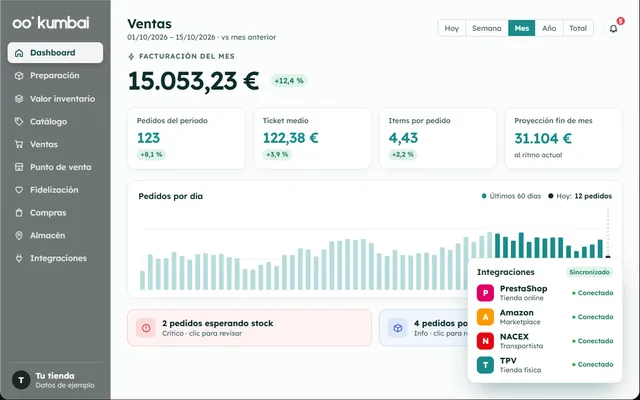640x400 pixels.
Task: Click the Punto de venta register icon
Action: (19, 167)
